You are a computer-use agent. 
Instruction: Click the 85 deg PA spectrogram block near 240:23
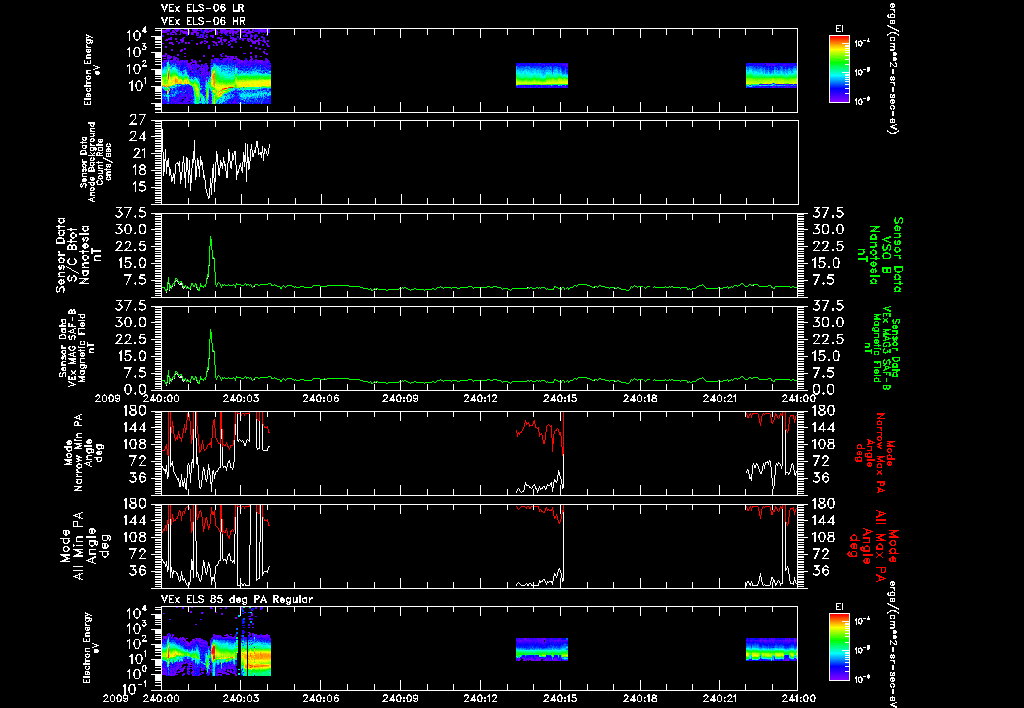771,650
